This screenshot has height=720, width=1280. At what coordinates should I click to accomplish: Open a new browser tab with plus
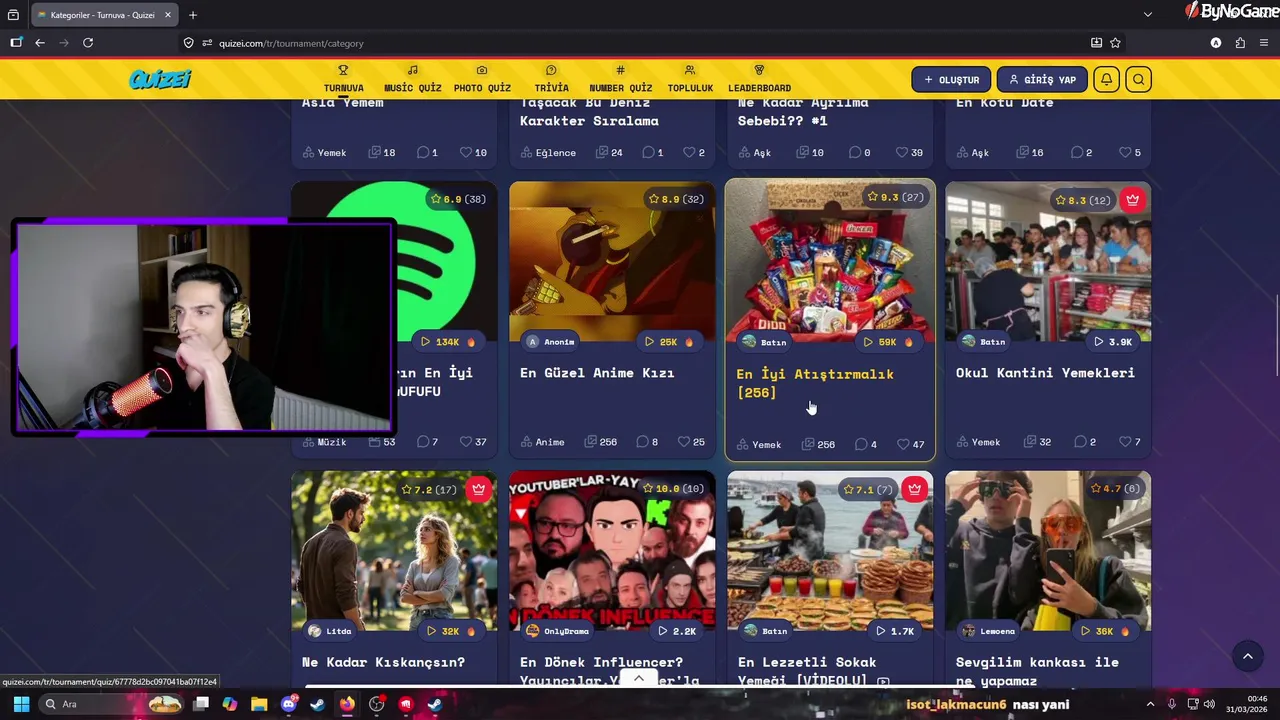tap(193, 15)
